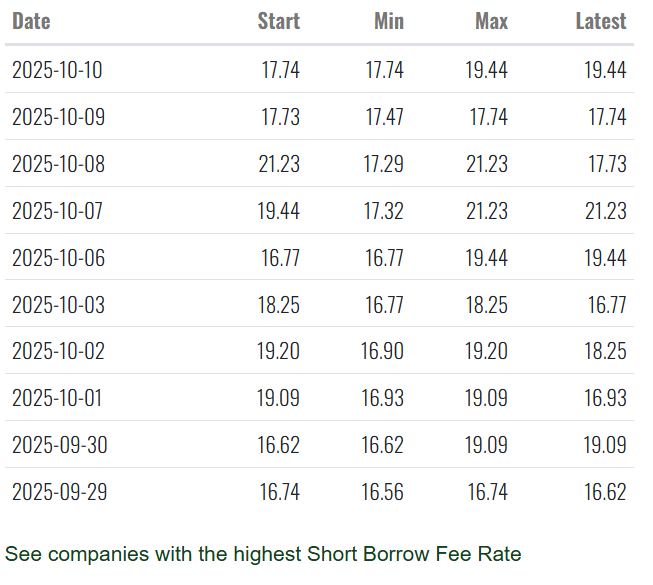The width and height of the screenshot is (653, 585).
Task: Select the 2025-10-10 date cell
Action: [57, 70]
